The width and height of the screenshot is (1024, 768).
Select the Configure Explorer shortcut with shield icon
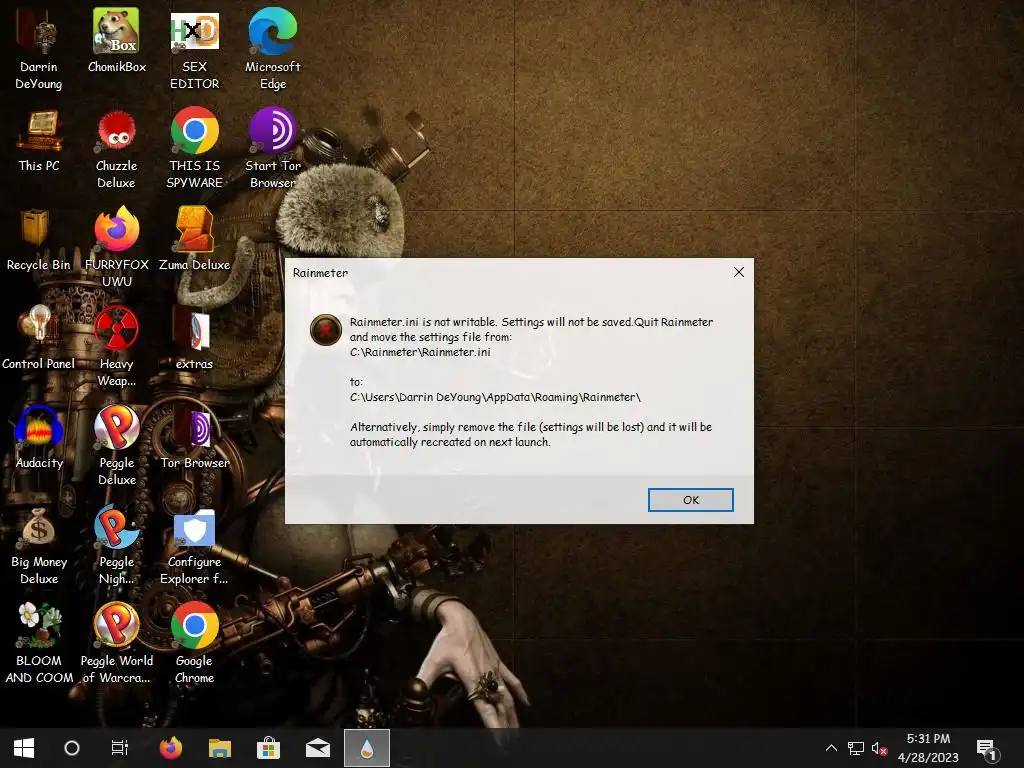tap(195, 545)
